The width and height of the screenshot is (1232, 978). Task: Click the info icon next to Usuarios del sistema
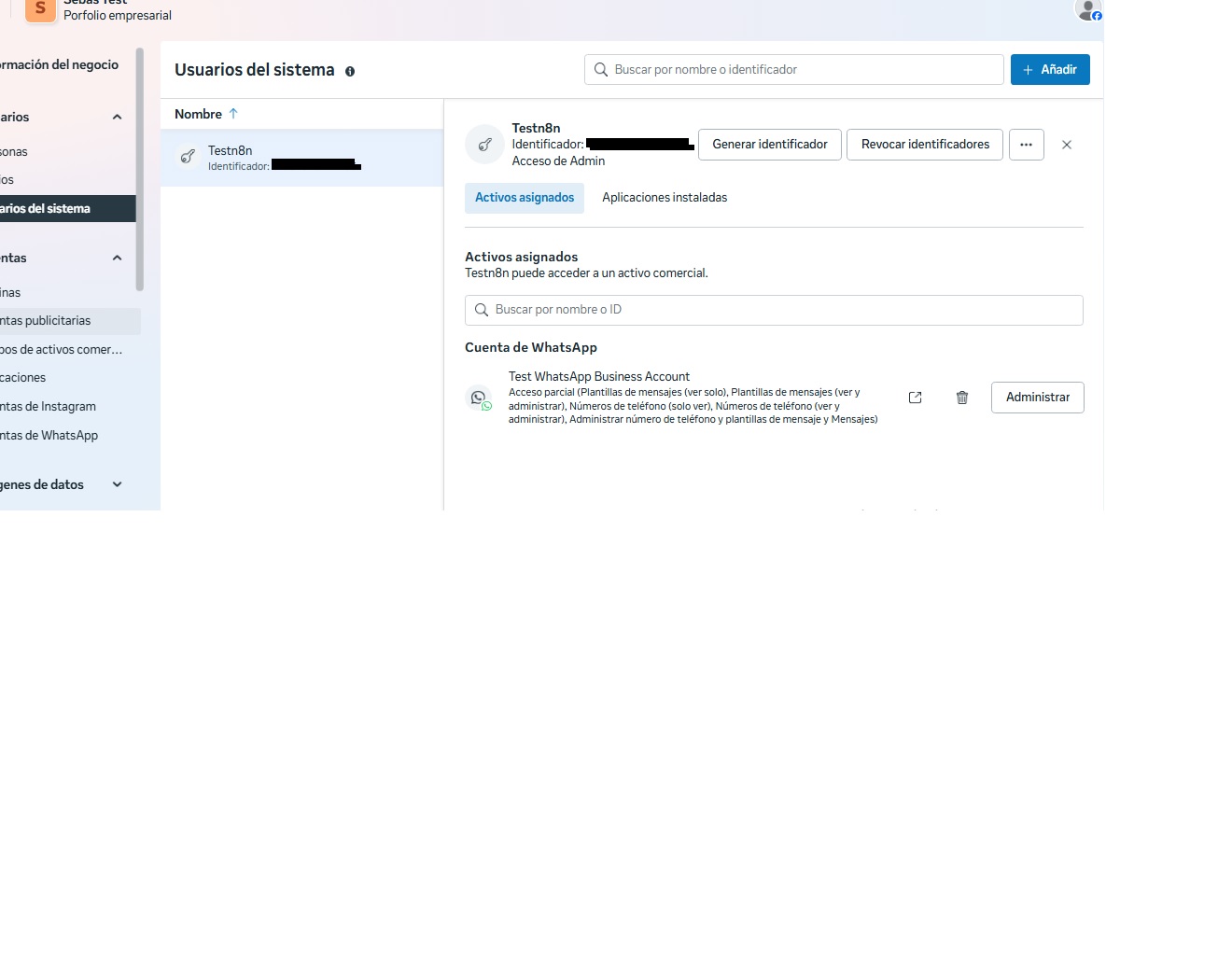coord(350,71)
